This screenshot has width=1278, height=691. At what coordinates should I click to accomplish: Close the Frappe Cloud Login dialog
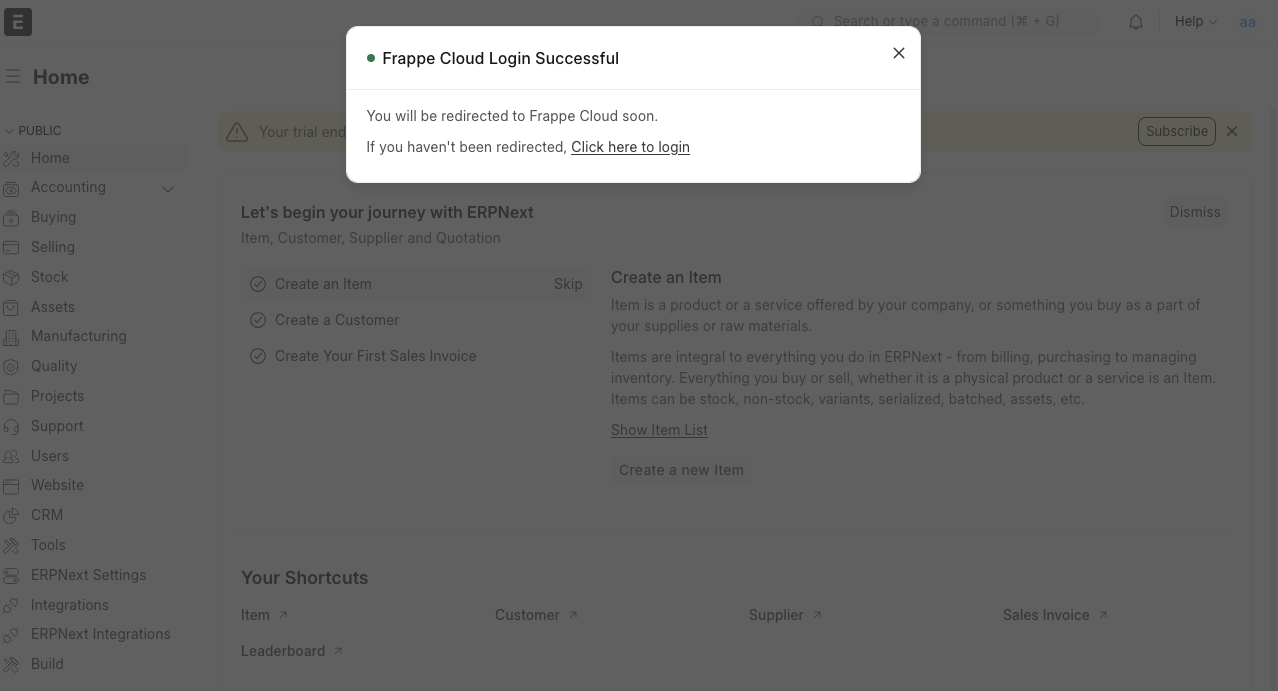pyautogui.click(x=899, y=53)
